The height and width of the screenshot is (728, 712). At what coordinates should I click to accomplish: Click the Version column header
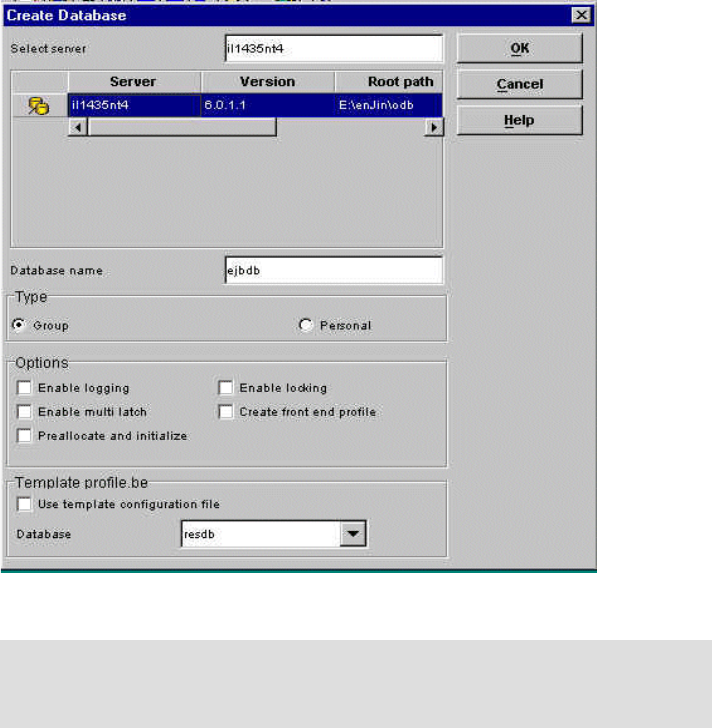pos(268,82)
